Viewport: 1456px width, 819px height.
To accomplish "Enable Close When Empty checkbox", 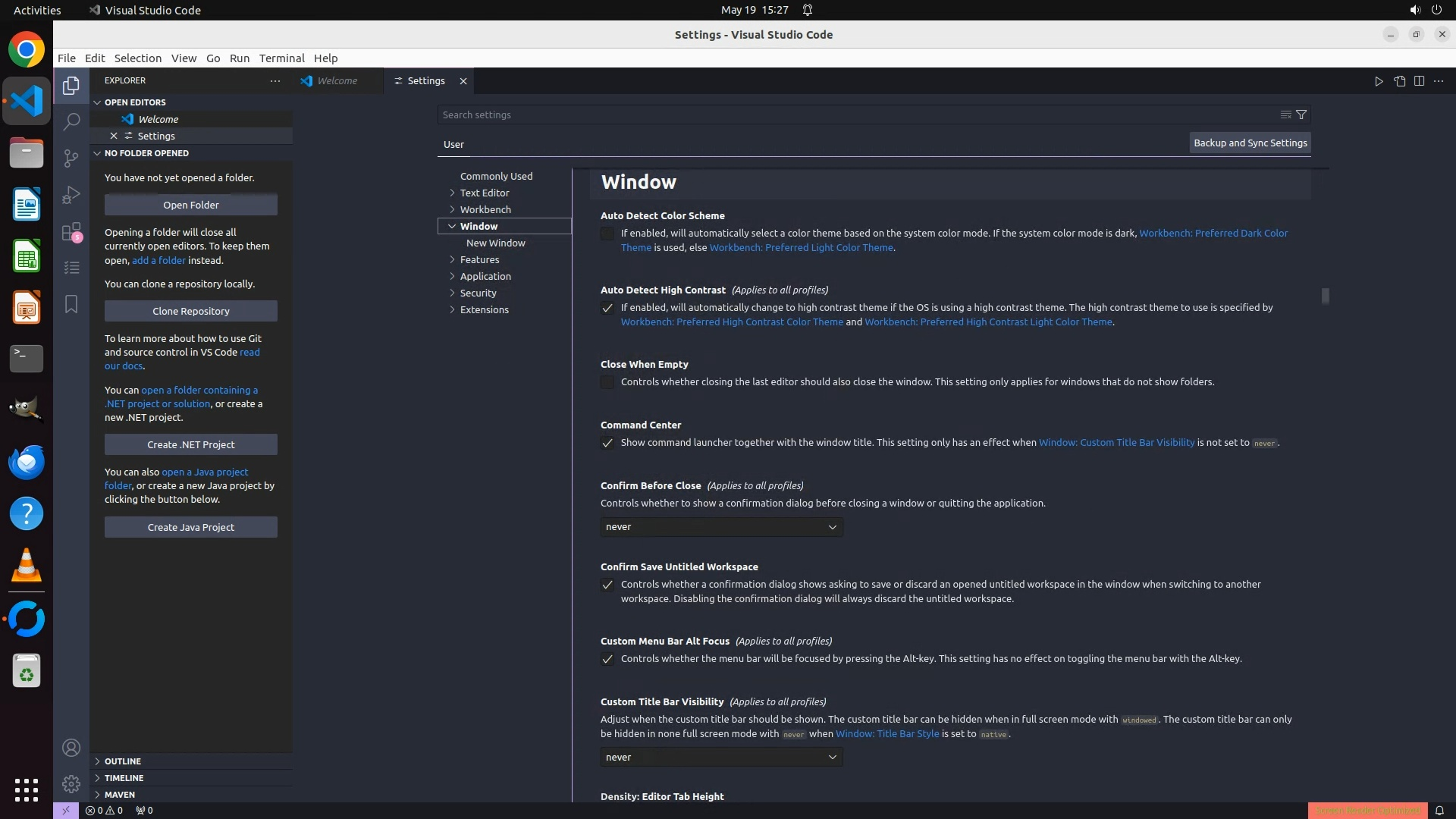I will pyautogui.click(x=607, y=382).
